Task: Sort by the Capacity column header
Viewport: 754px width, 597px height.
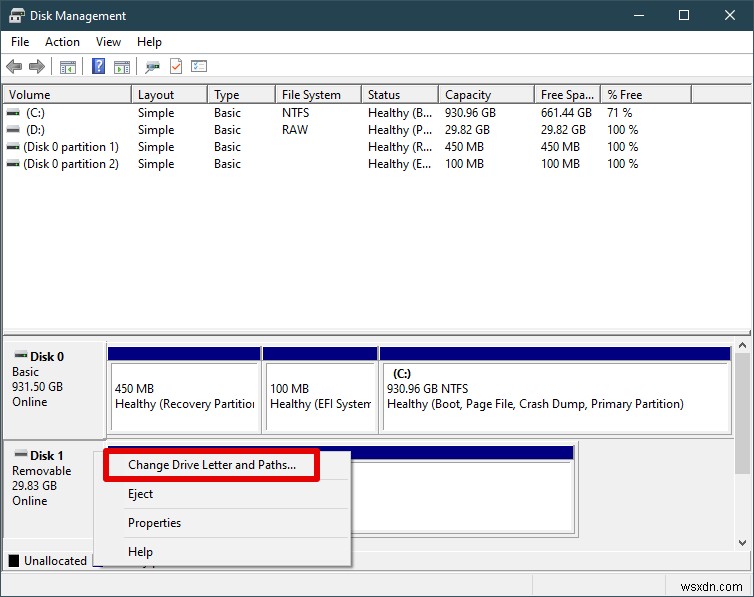Action: 487,95
